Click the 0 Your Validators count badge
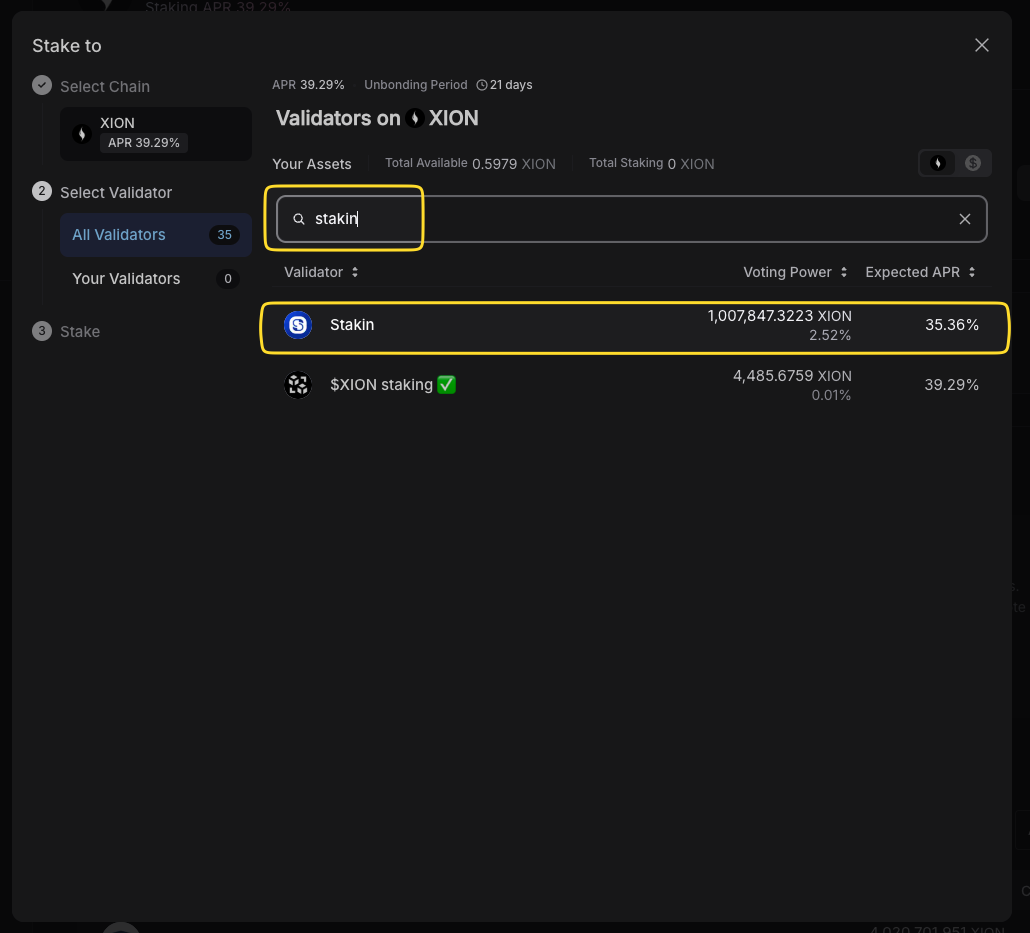The image size is (1030, 933). (228, 279)
